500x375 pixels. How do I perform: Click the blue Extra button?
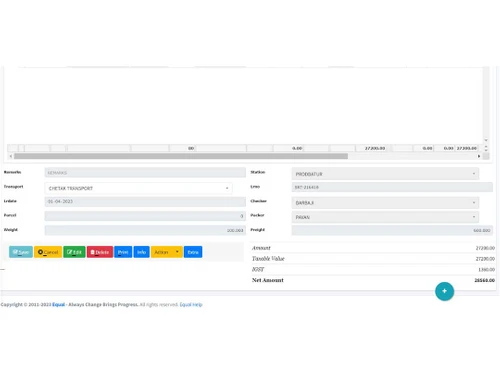[193, 252]
